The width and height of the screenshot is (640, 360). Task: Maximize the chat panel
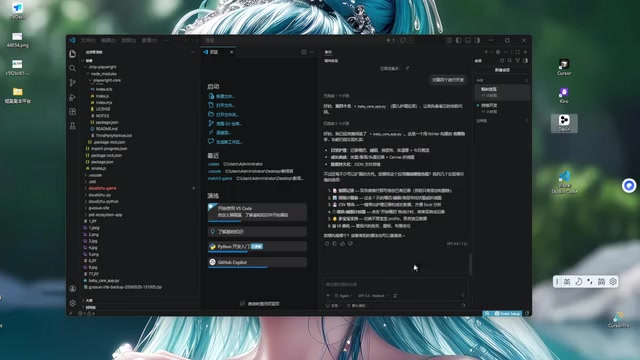coord(517,52)
